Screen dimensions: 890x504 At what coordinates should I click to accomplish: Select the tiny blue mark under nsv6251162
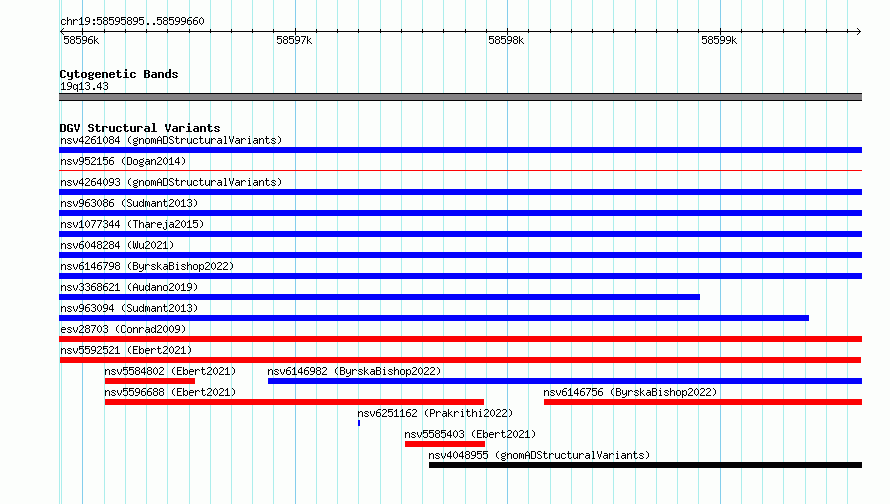pos(359,423)
